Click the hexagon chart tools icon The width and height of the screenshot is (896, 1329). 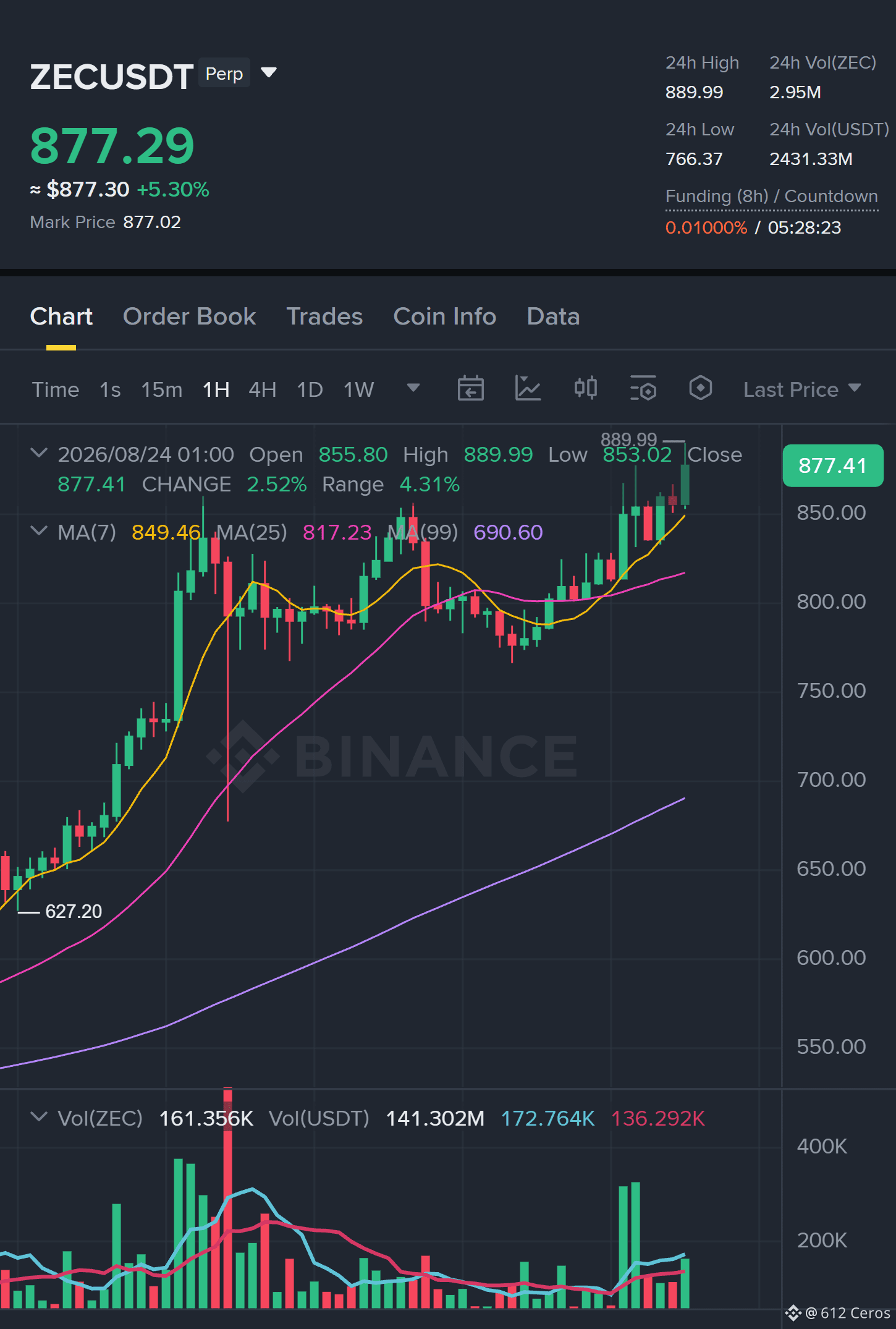(x=700, y=389)
